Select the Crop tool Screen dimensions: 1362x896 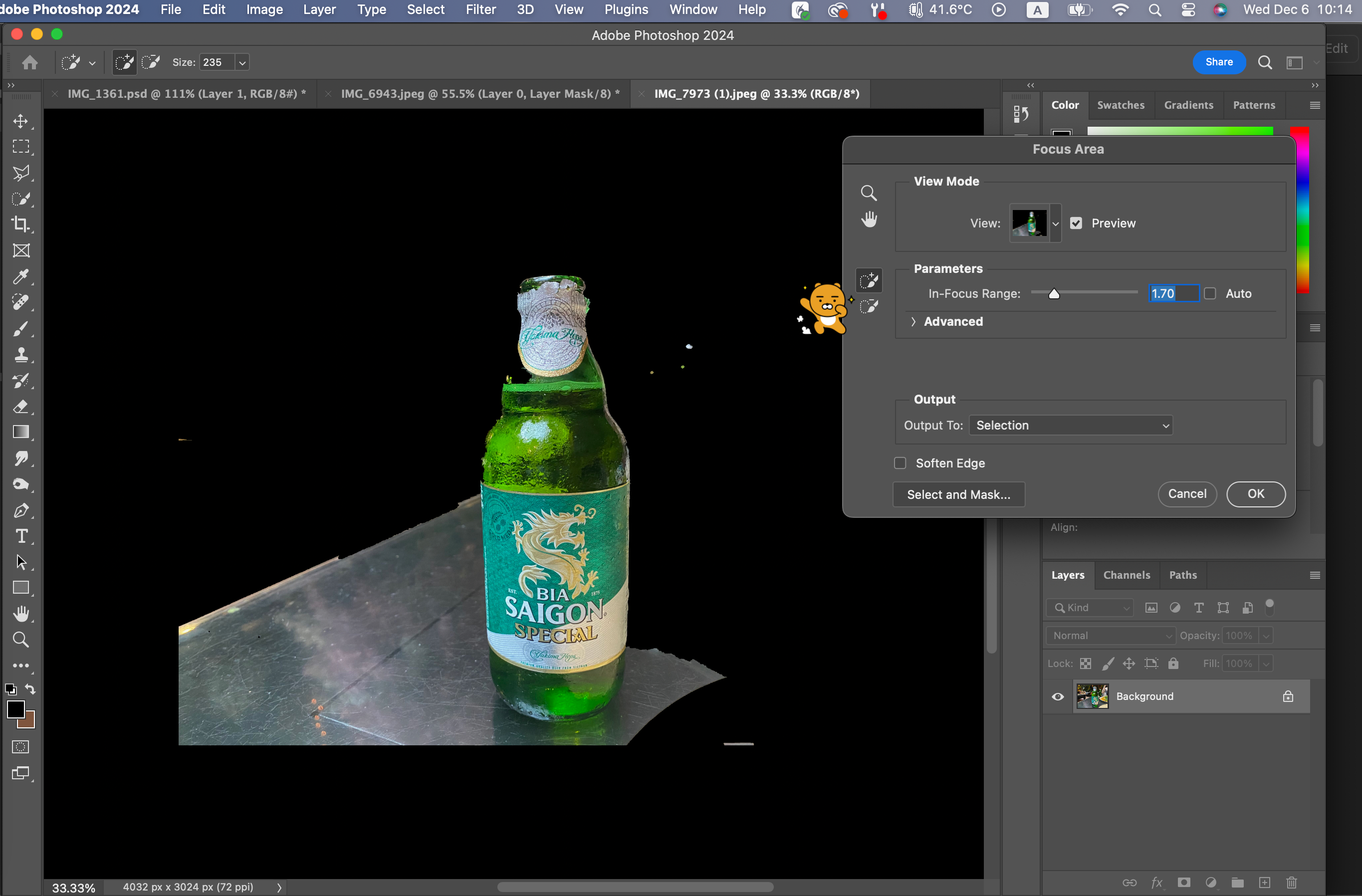click(21, 224)
